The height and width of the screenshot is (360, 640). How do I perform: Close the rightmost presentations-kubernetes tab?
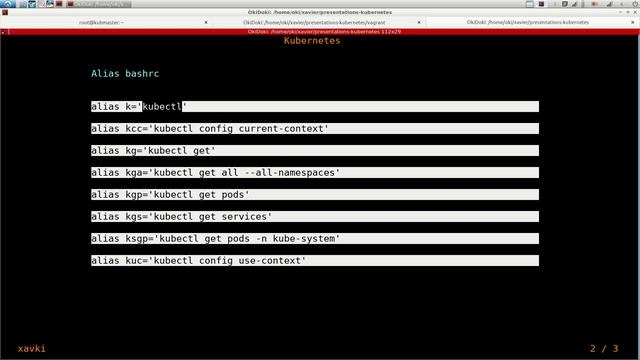[x=633, y=22]
